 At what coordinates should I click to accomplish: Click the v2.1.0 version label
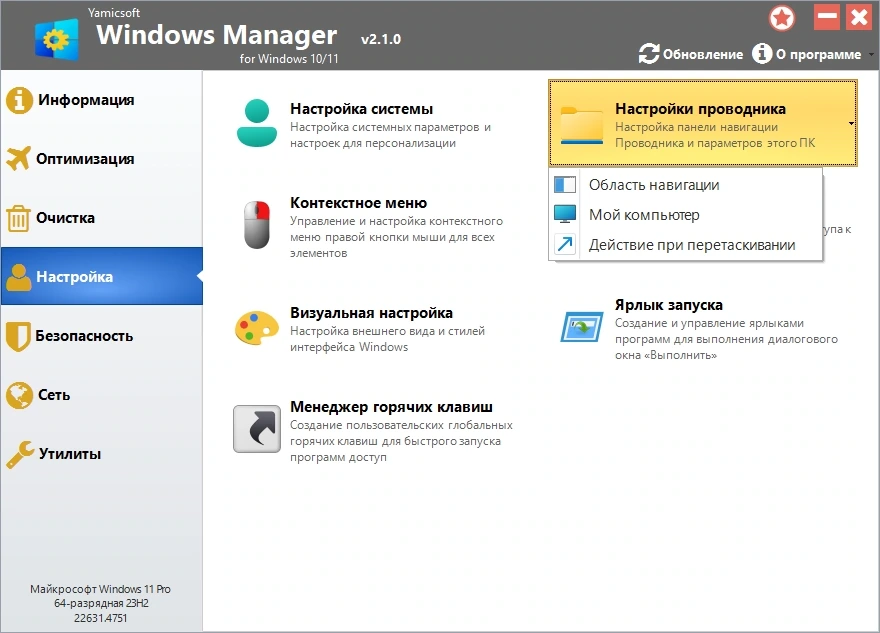click(x=381, y=39)
